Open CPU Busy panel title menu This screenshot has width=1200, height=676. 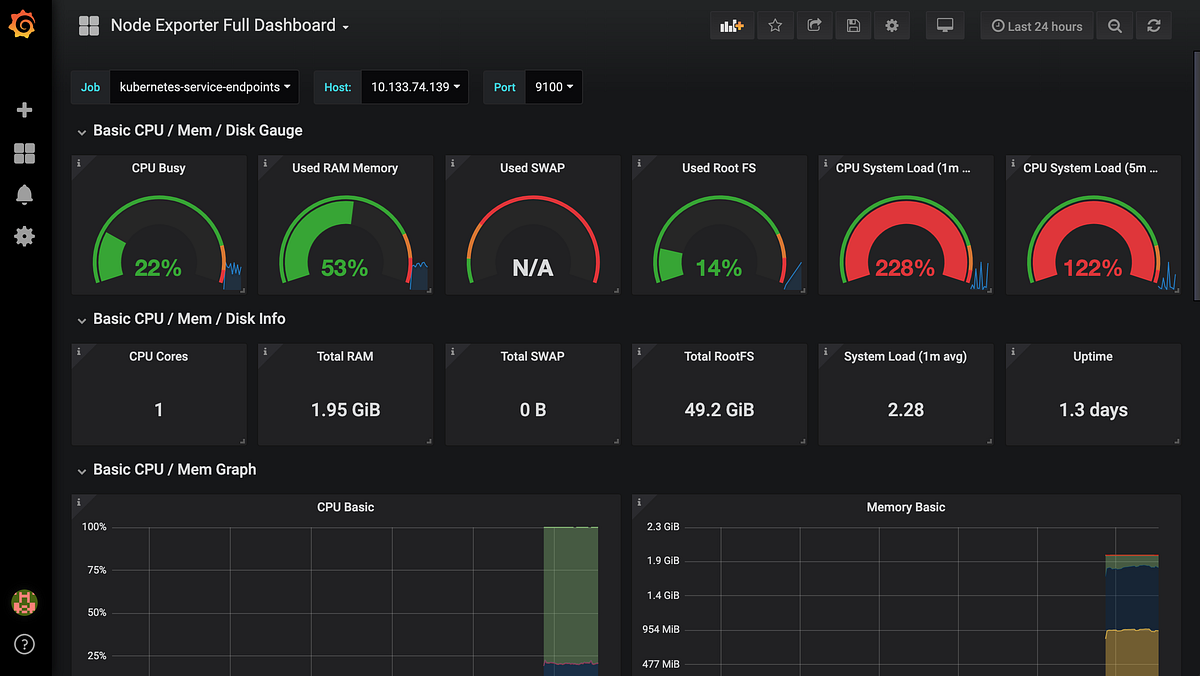(x=158, y=168)
